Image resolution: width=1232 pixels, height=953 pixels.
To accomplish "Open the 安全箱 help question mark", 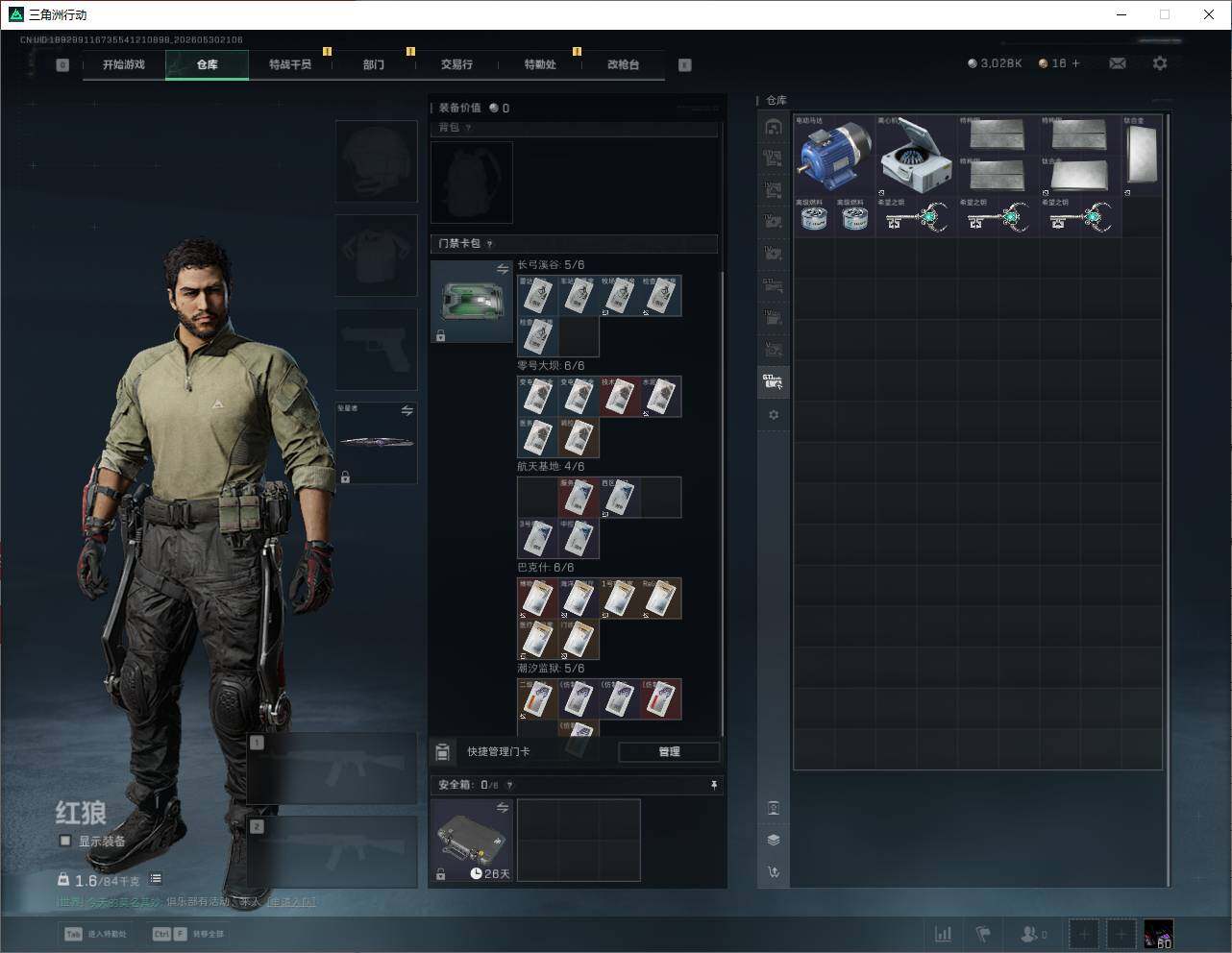I will pyautogui.click(x=509, y=785).
